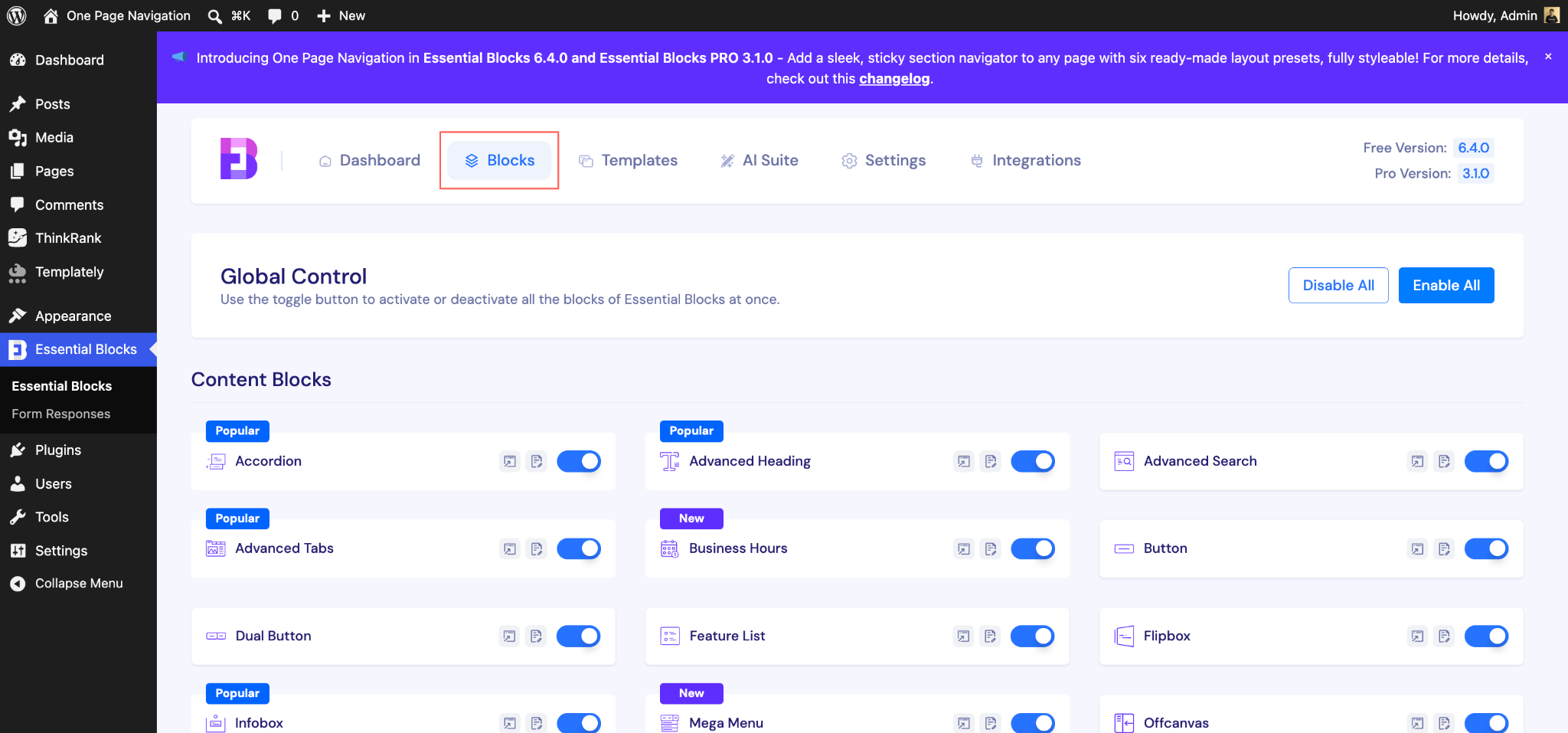Open the comments bubble icon in admin bar
Screen dimensions: 1568x733
tap(274, 16)
